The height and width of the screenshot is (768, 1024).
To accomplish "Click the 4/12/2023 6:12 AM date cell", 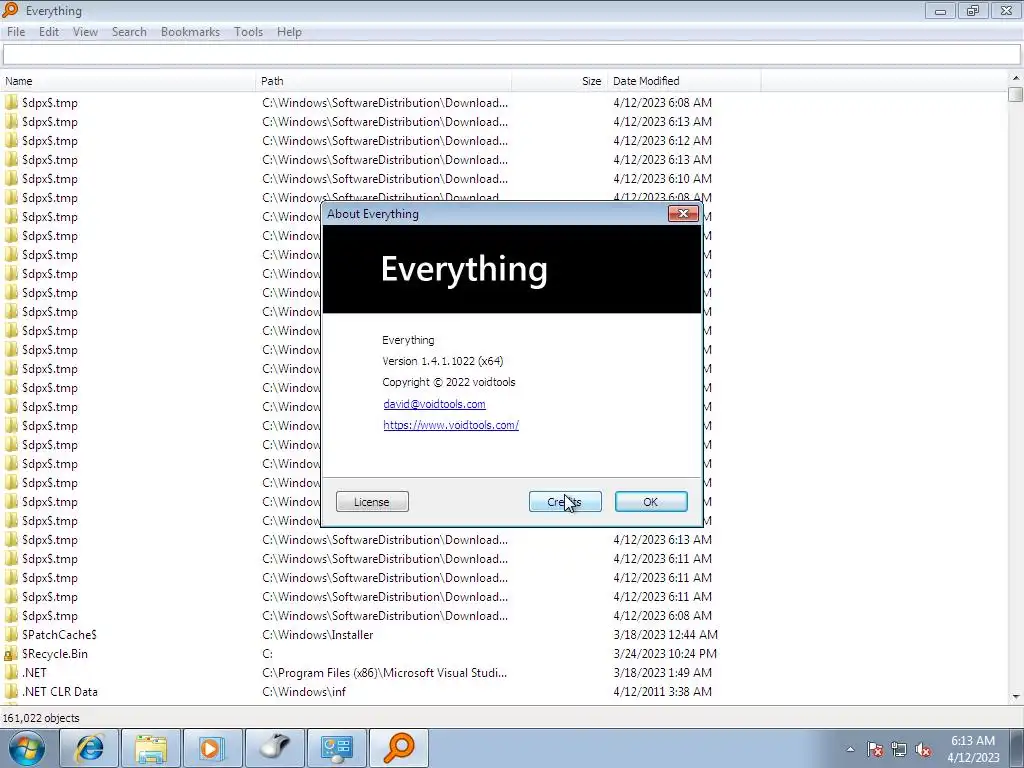I will click(662, 140).
